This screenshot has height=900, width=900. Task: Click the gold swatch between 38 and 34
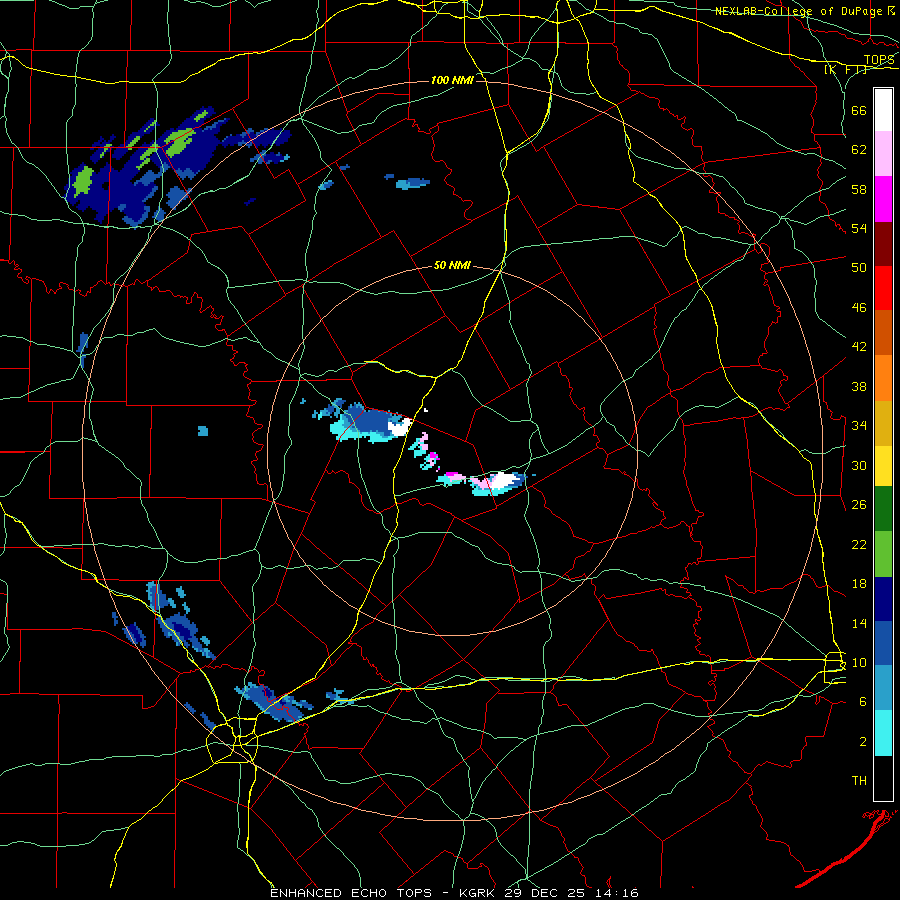click(883, 422)
